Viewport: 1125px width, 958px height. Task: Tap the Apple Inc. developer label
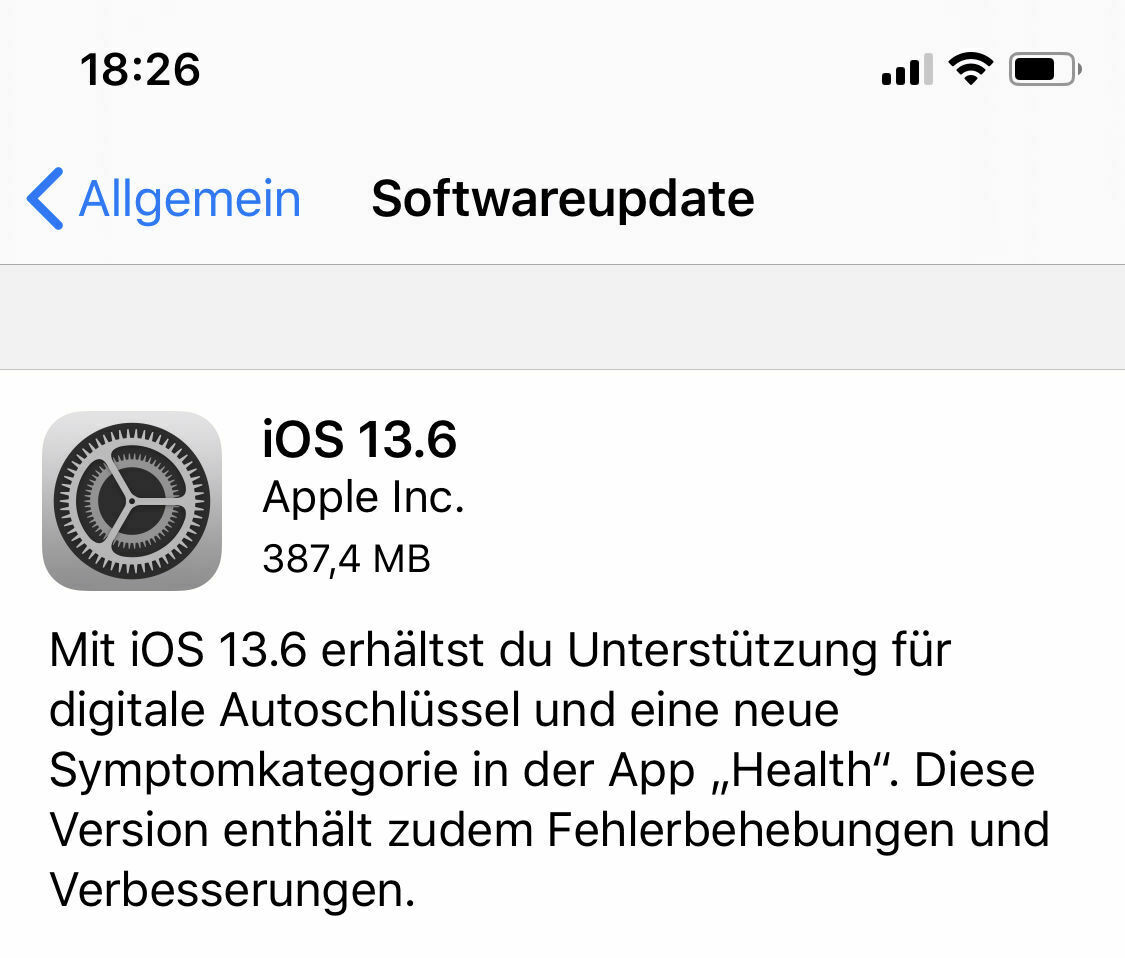click(x=364, y=497)
